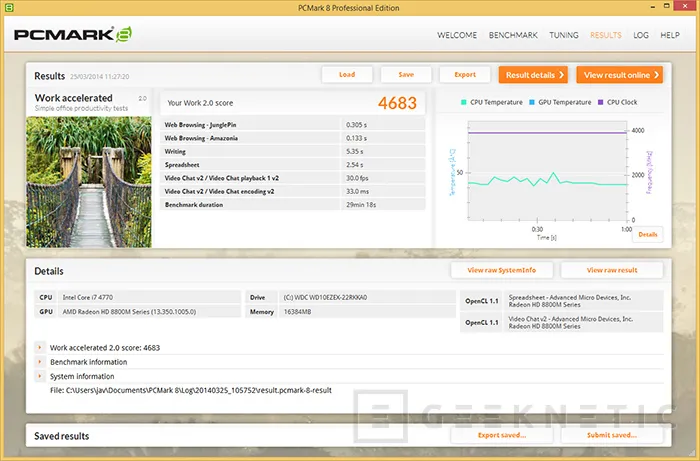
Task: Select Video Chat encoding v2 row
Action: tap(292, 191)
